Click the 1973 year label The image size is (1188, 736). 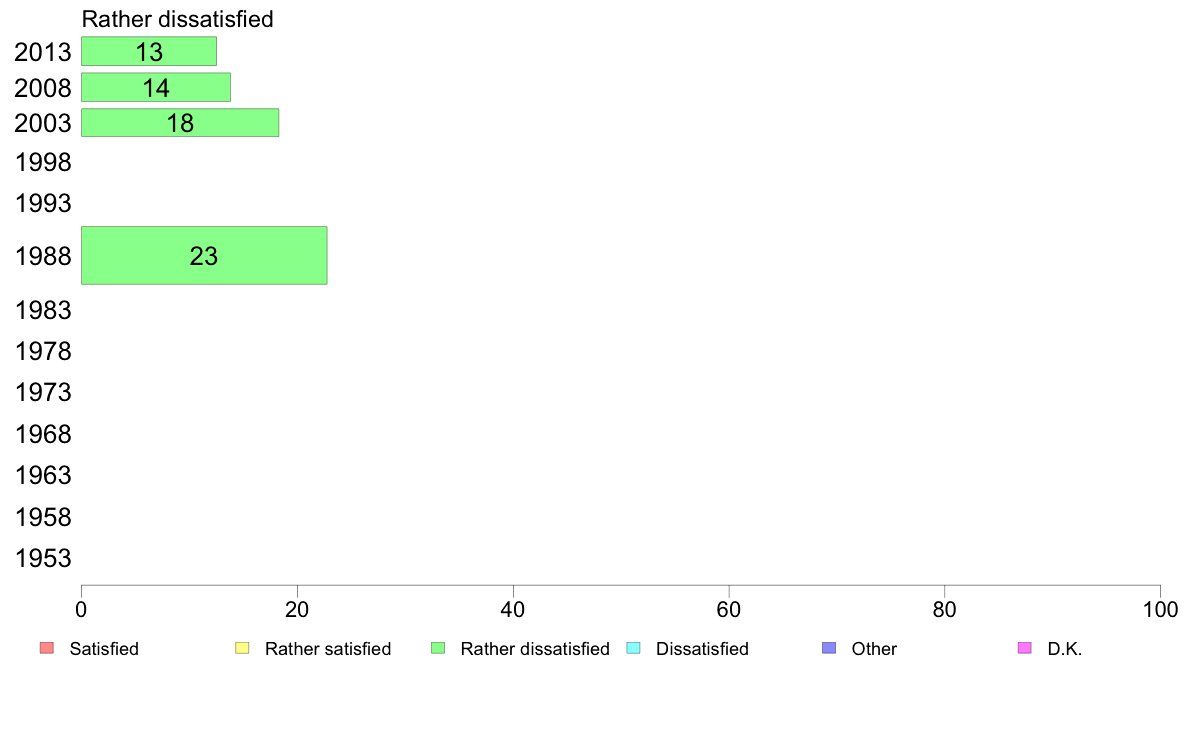click(x=43, y=393)
